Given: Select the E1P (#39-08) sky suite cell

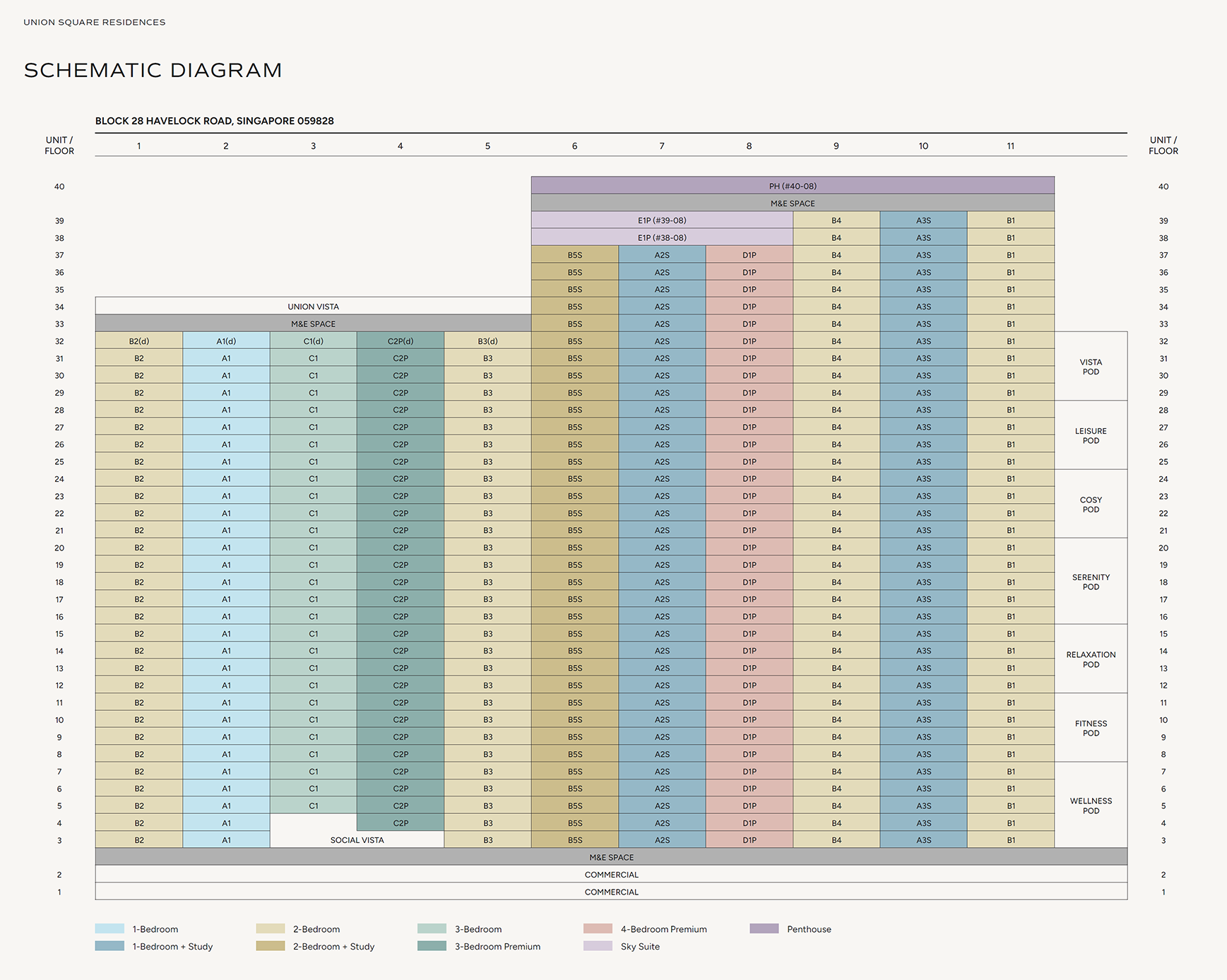Looking at the screenshot, I should tap(661, 220).
